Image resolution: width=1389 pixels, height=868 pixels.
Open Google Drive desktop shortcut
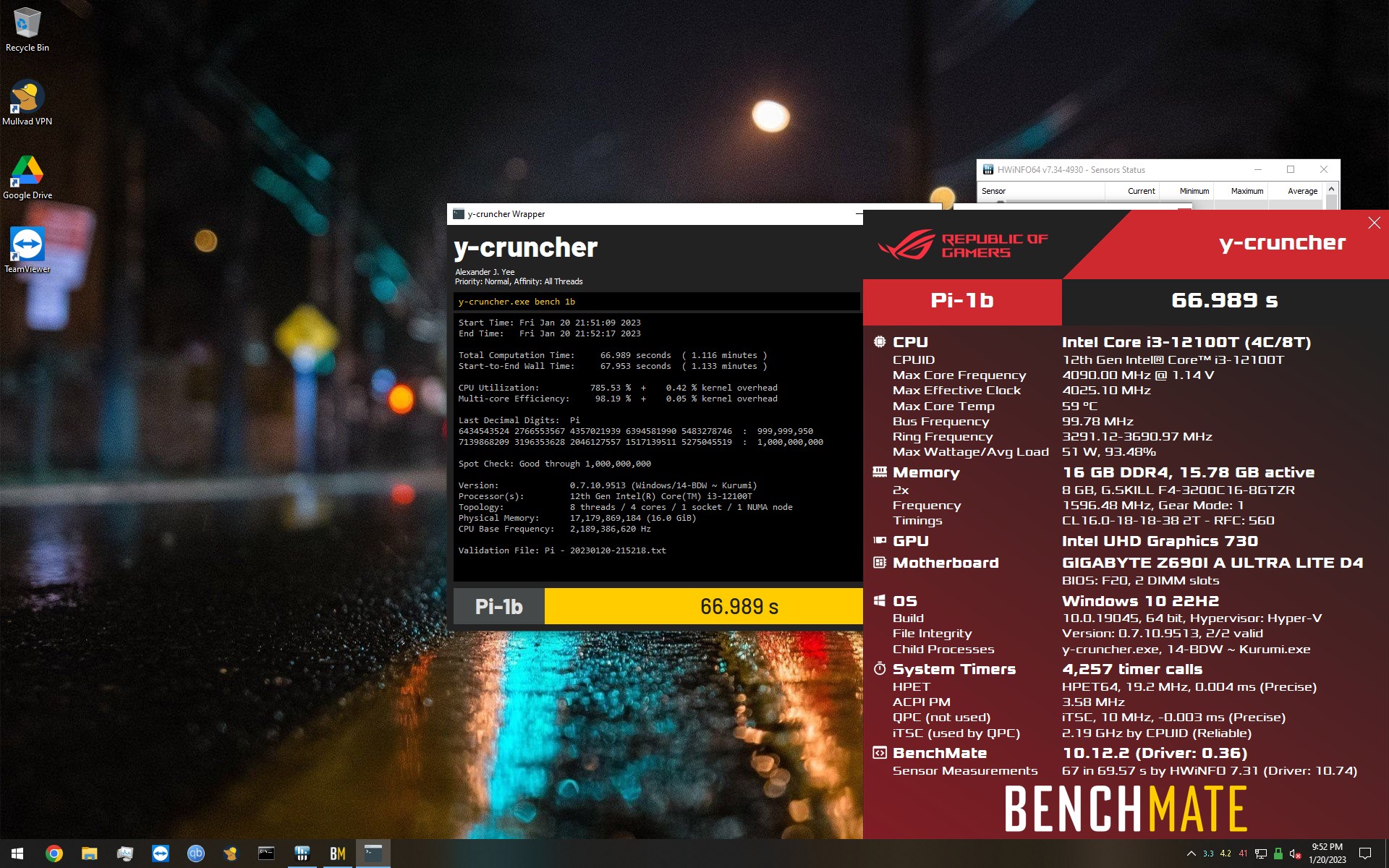click(x=27, y=177)
